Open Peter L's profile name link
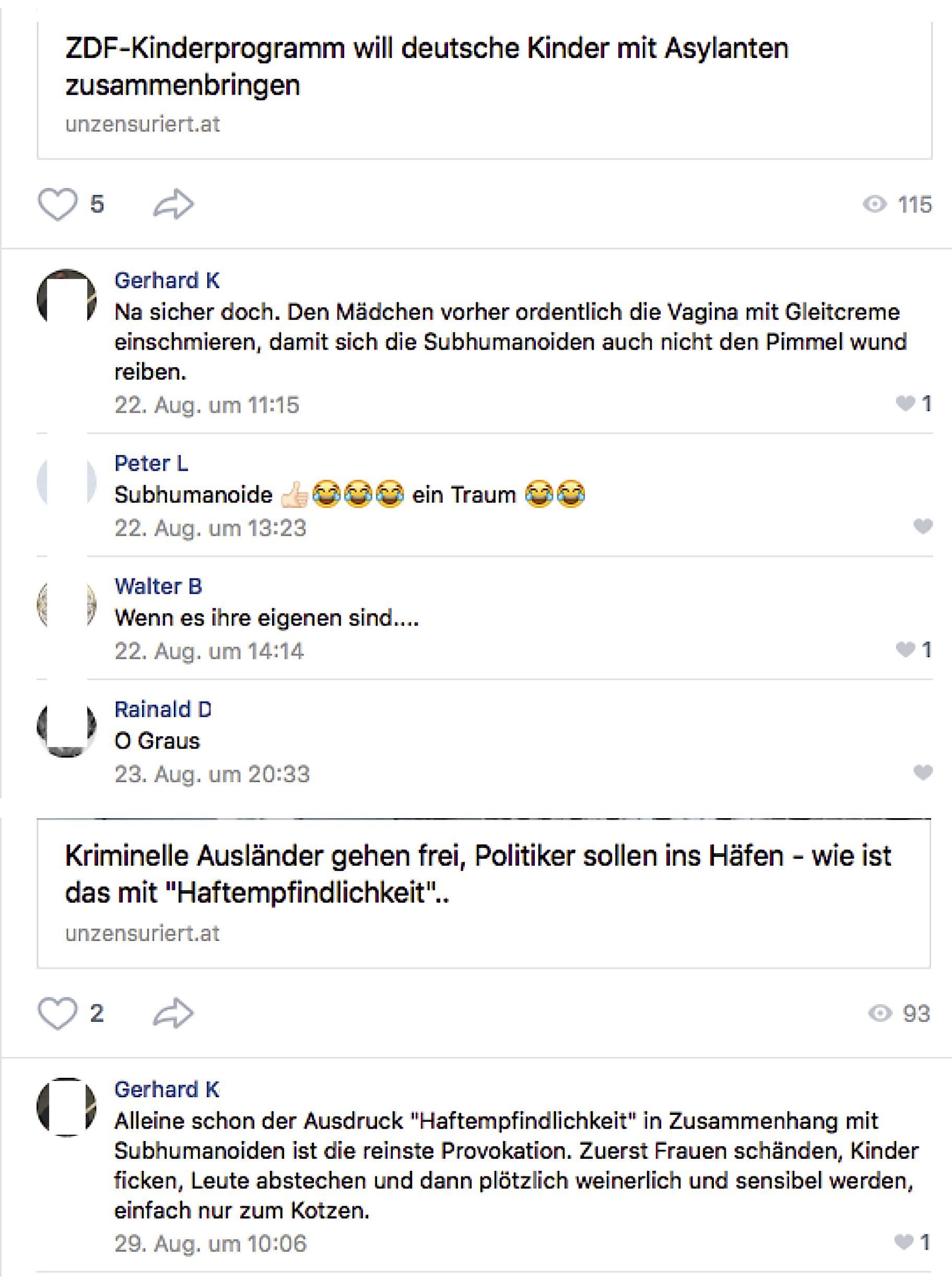The height and width of the screenshot is (1280, 952). click(151, 463)
